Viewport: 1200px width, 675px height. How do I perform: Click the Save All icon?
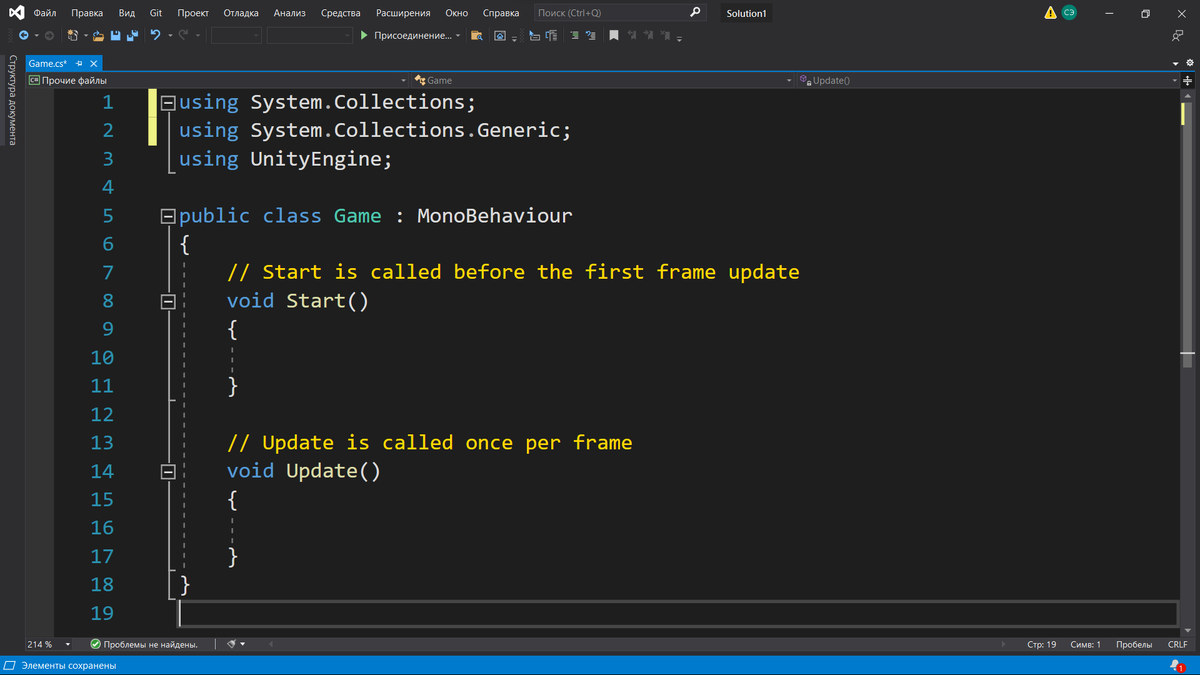[x=131, y=35]
